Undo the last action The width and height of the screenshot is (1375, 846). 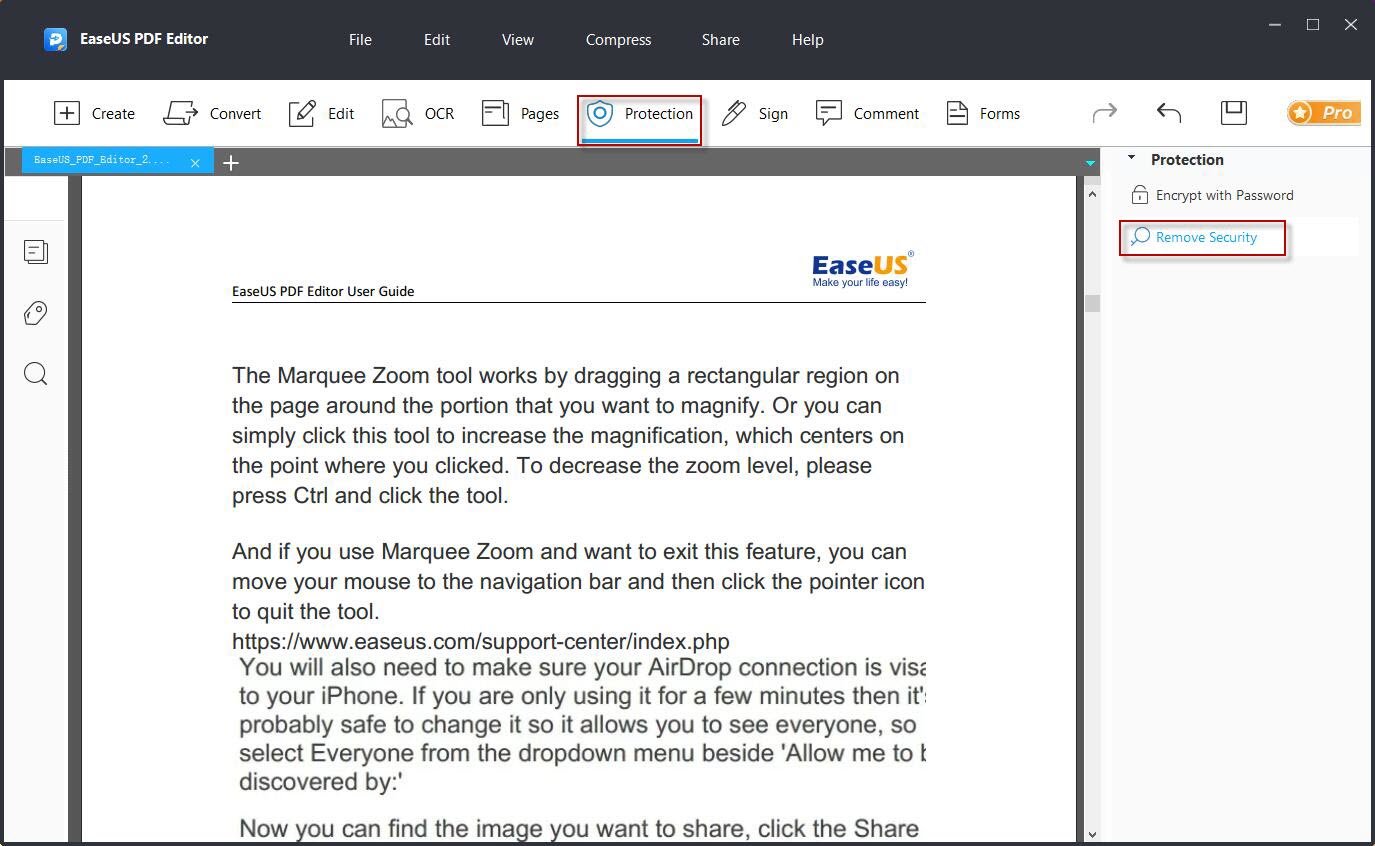[1168, 113]
